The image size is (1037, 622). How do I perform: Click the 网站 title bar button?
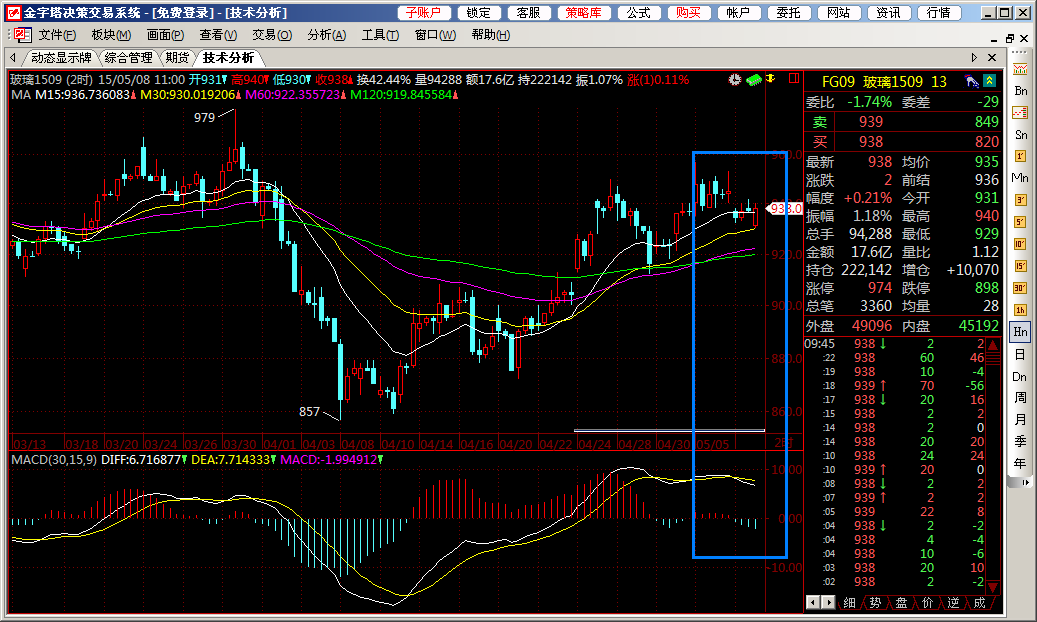(x=839, y=13)
